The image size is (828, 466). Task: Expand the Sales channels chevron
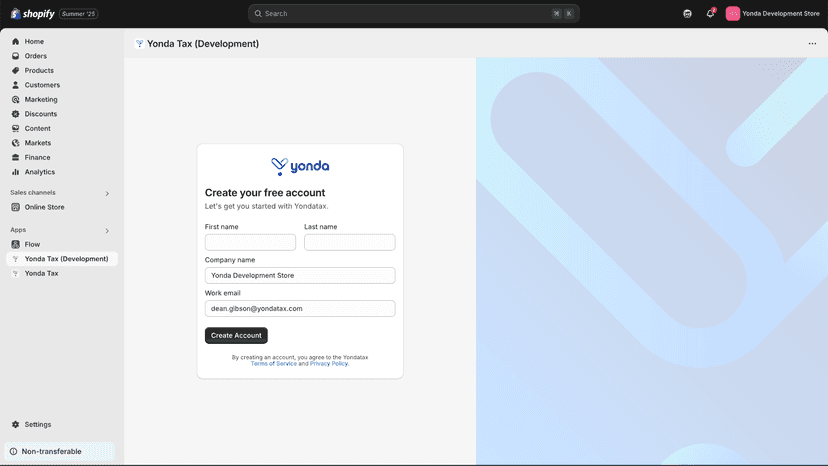tap(107, 193)
